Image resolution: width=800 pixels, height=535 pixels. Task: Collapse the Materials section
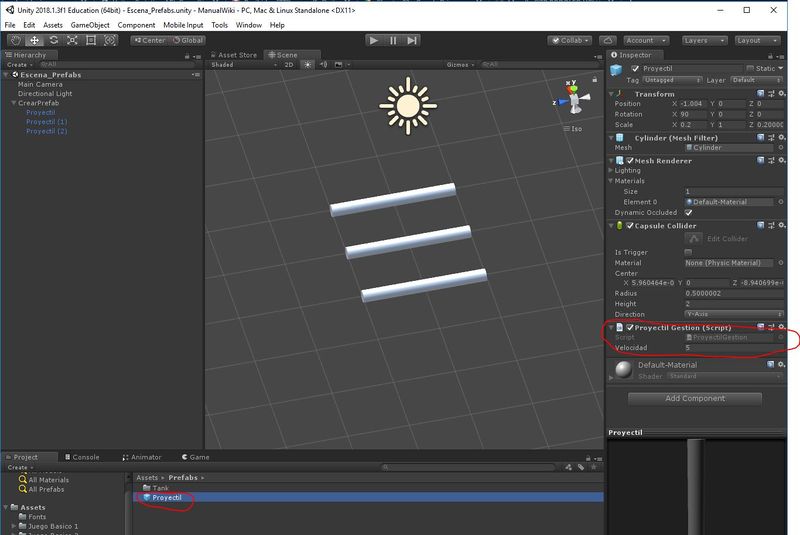point(611,181)
